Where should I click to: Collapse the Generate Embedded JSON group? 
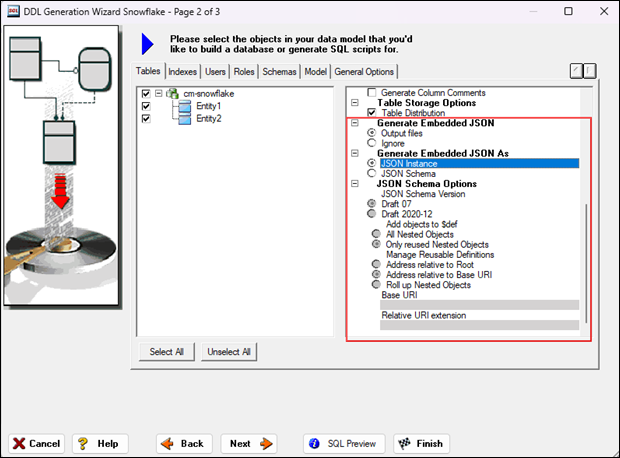point(355,123)
